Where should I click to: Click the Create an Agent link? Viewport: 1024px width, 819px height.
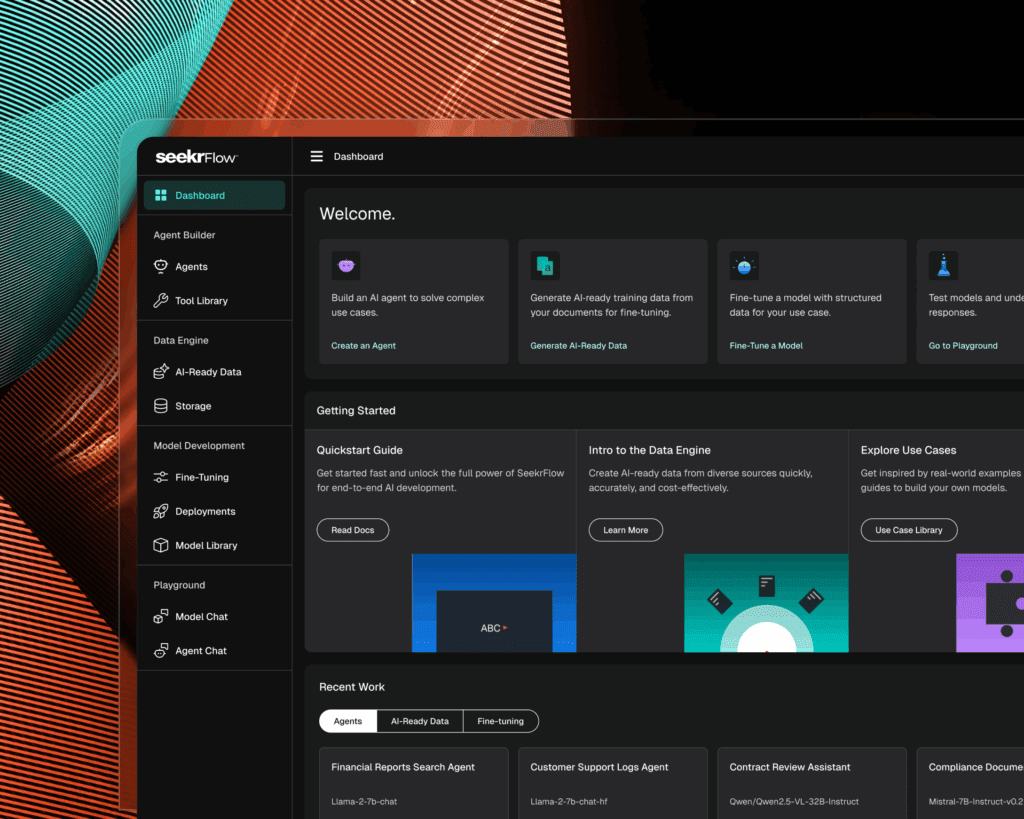coord(362,345)
